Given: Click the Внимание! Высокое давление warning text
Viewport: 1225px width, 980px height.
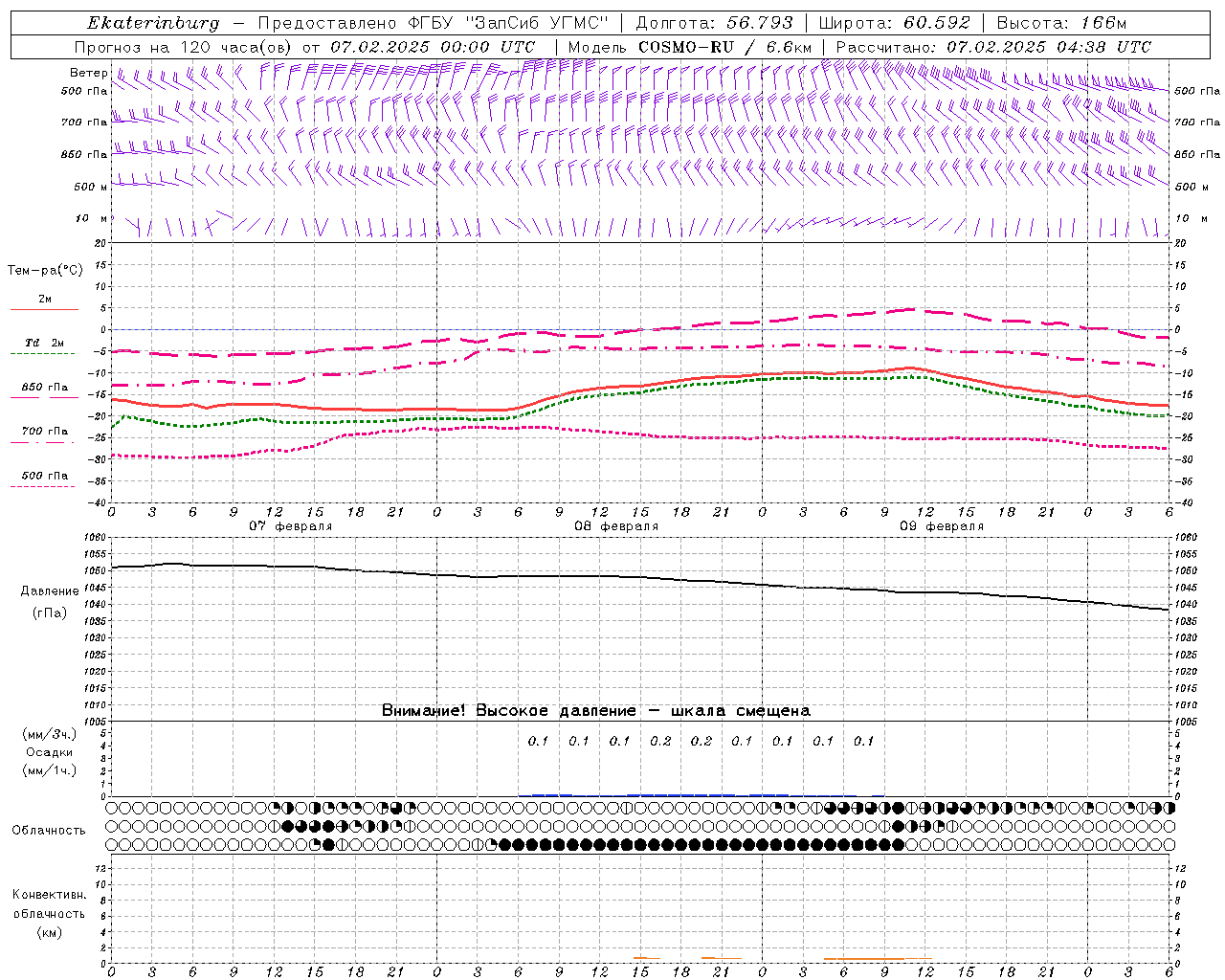Looking at the screenshot, I should (x=596, y=710).
